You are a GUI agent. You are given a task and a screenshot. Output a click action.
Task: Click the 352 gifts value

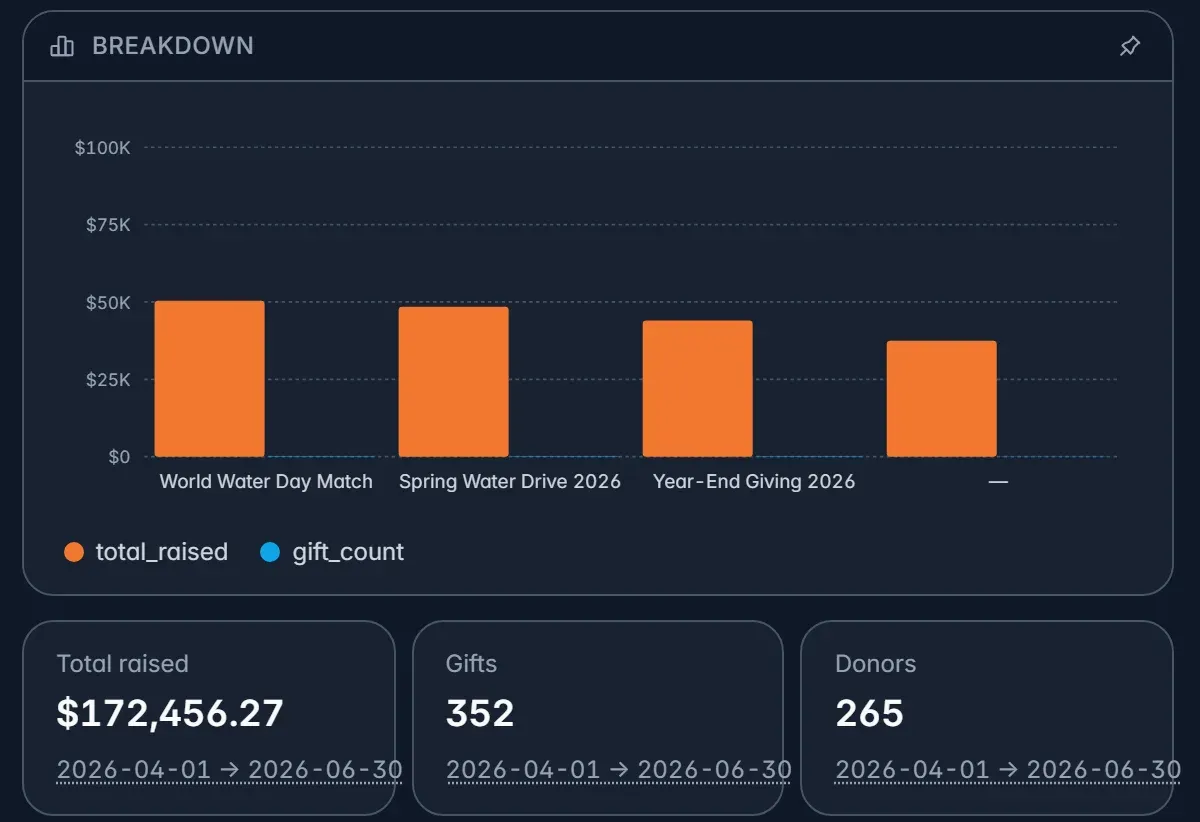480,714
